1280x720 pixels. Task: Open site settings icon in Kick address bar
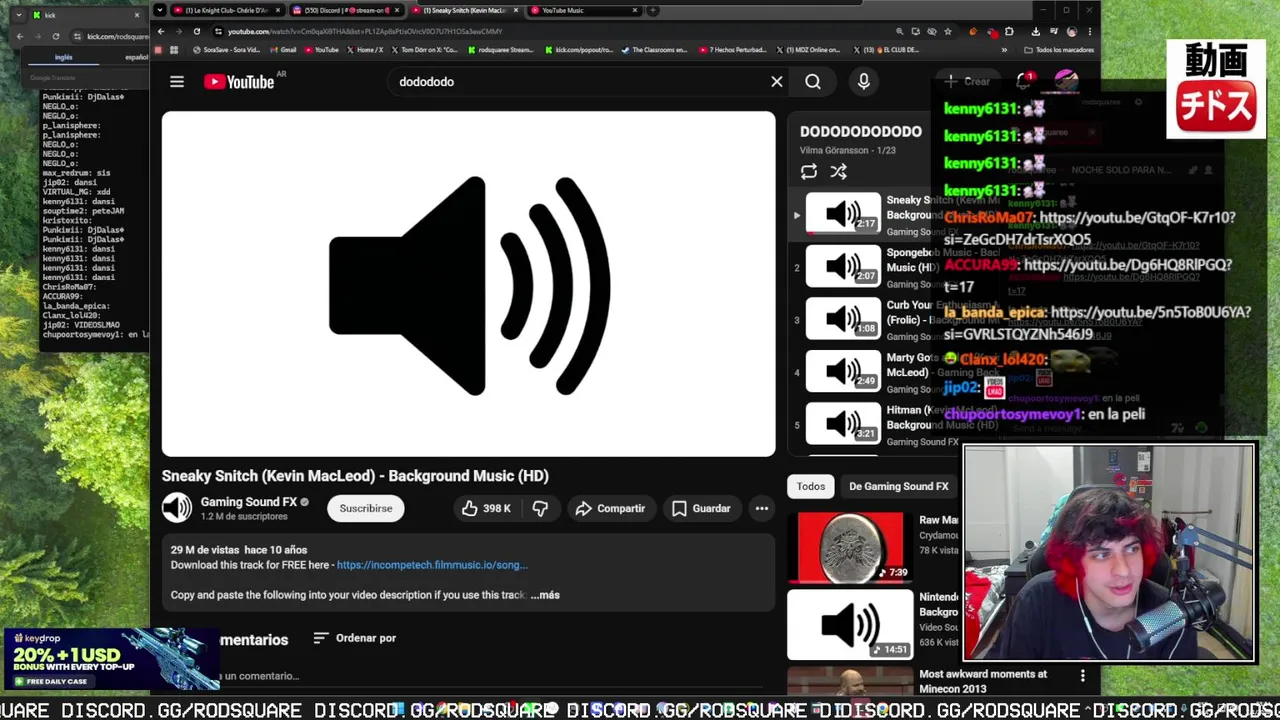[77, 36]
